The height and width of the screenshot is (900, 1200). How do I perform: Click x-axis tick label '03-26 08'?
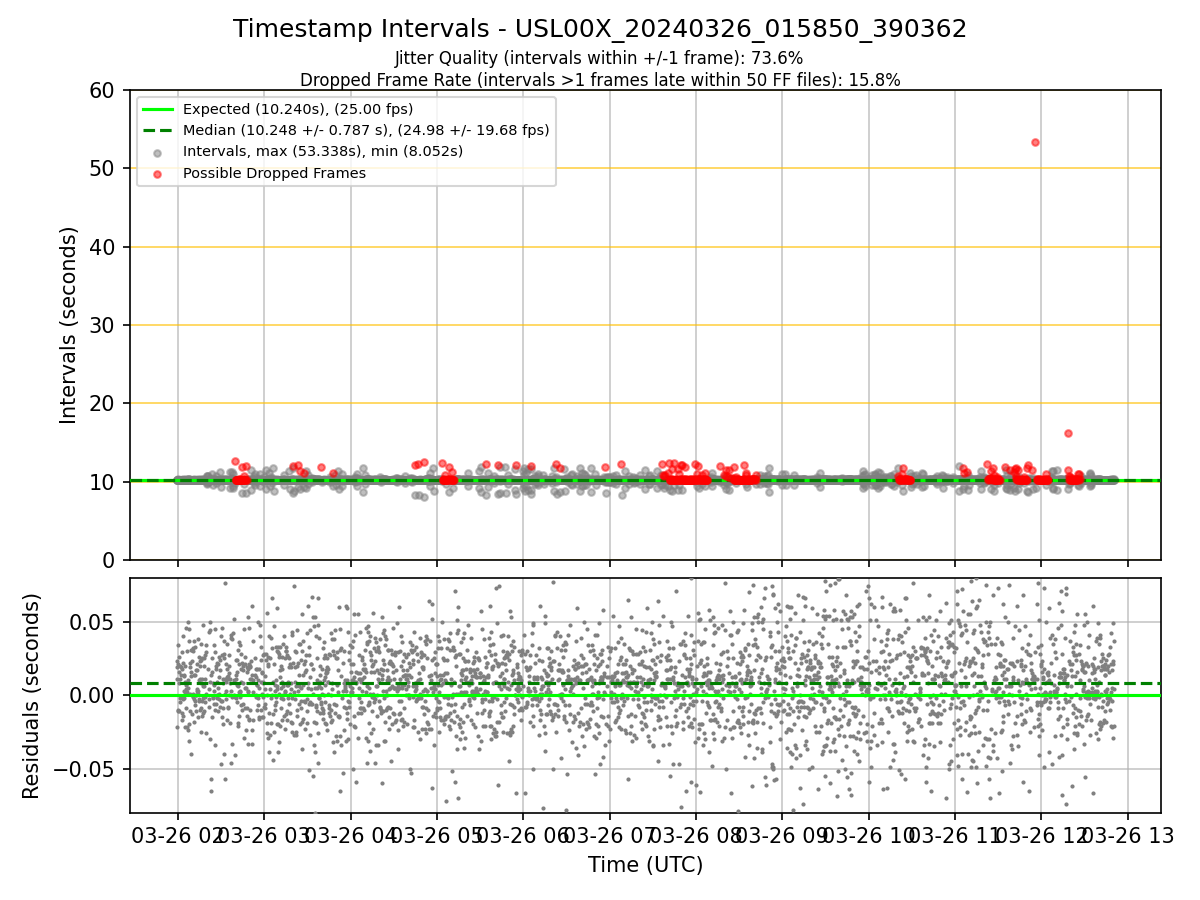coord(695,835)
